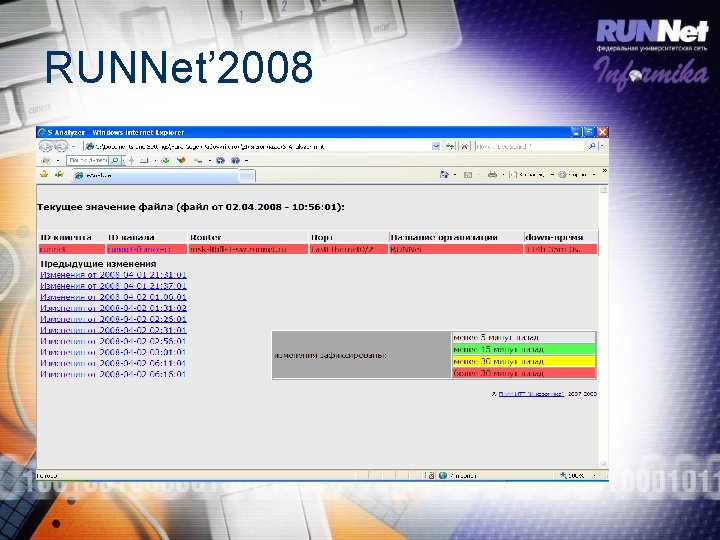The image size is (720, 540).
Task: Open change link from 2008-04-02 01:06:01
Action: [113, 297]
